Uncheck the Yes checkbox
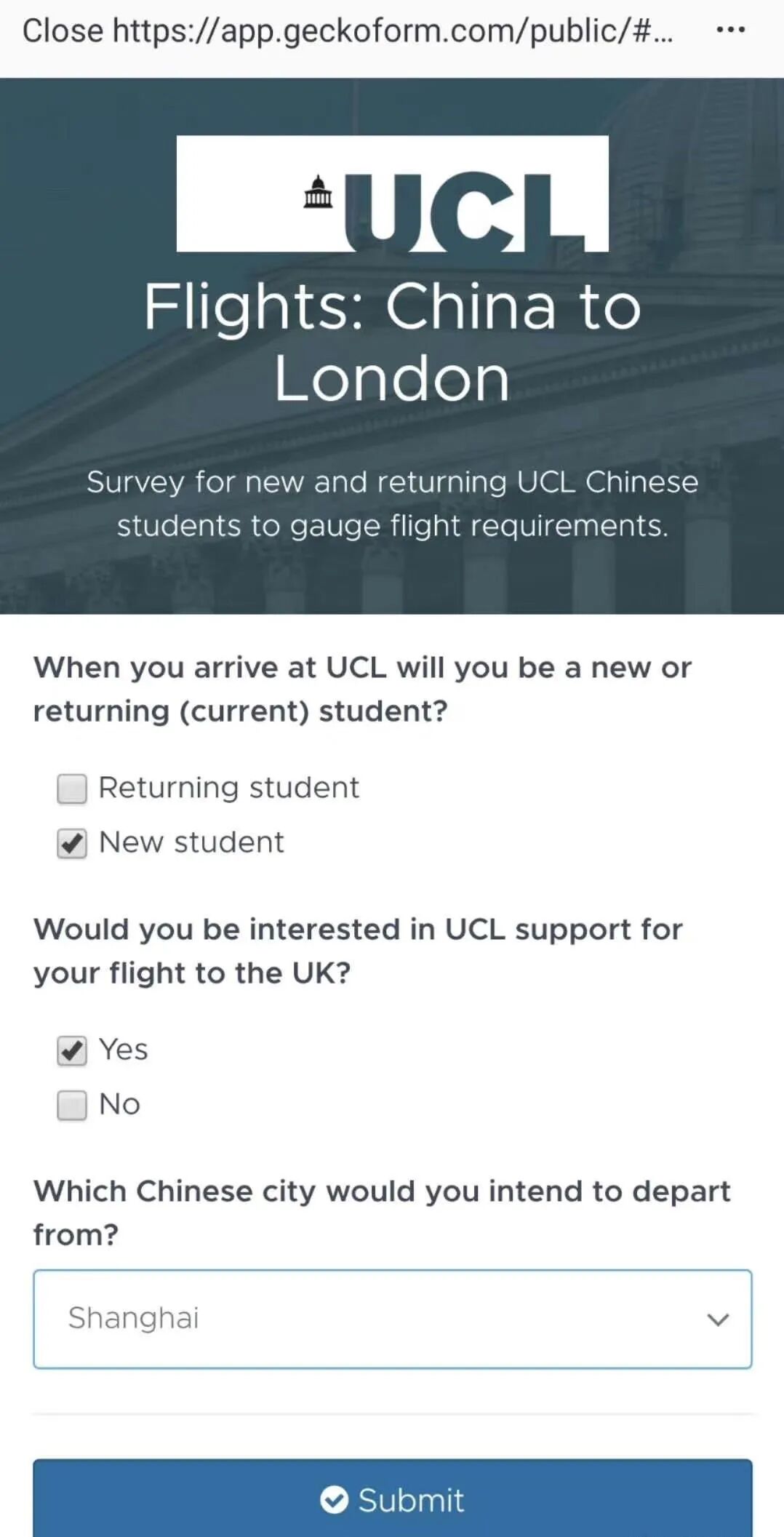Screen dimensions: 784x1537 point(72,1050)
